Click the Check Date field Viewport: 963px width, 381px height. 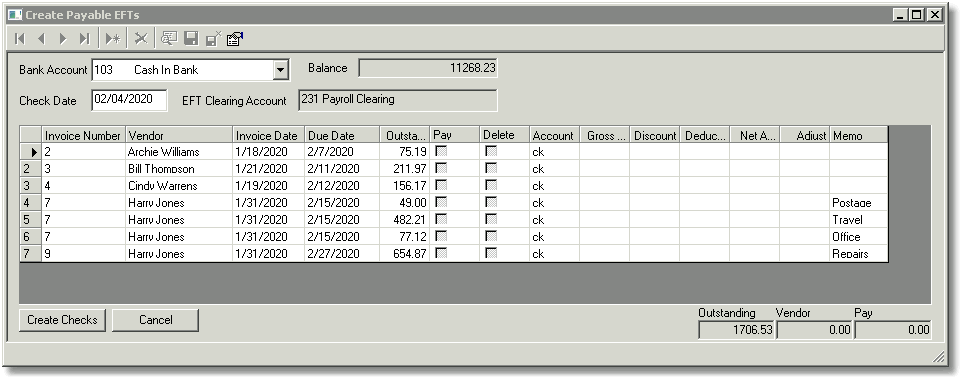[x=129, y=100]
